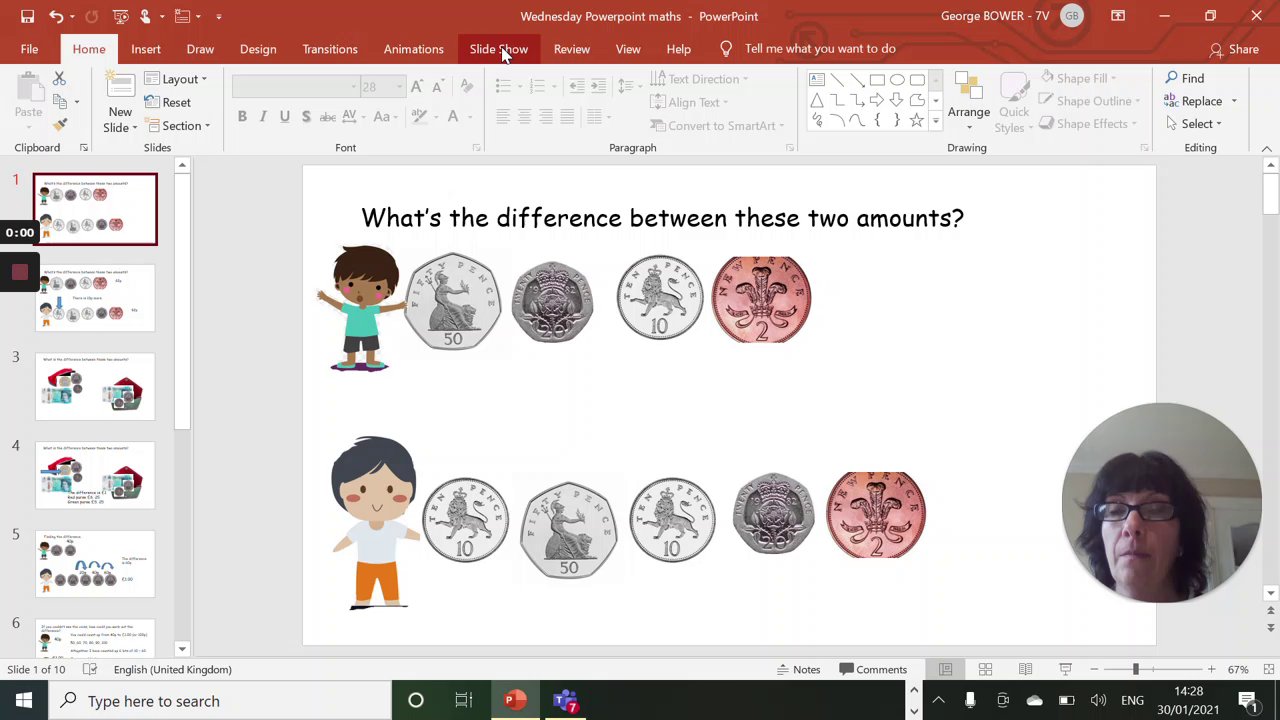This screenshot has height=720, width=1280.
Task: Click the ENG keyboard language indicator
Action: (1132, 700)
